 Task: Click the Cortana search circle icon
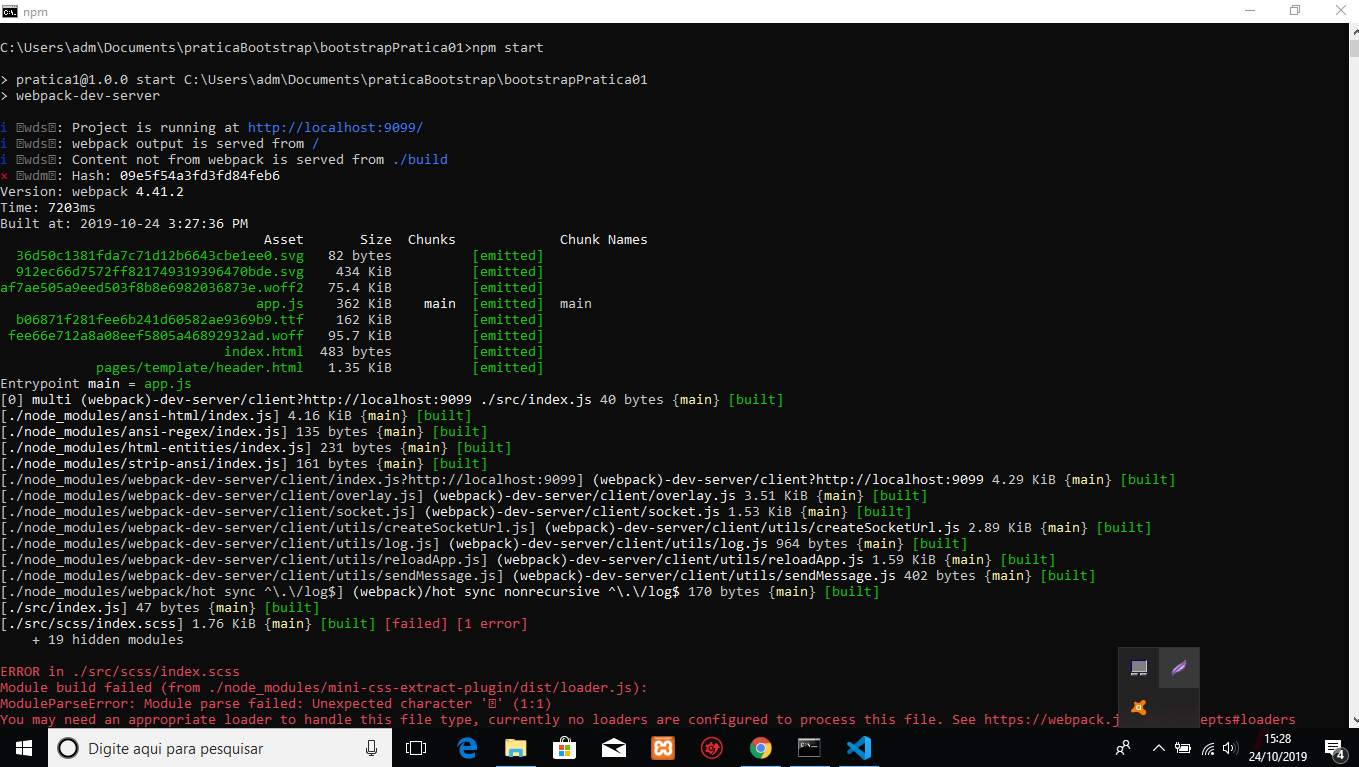pyautogui.click(x=68, y=748)
